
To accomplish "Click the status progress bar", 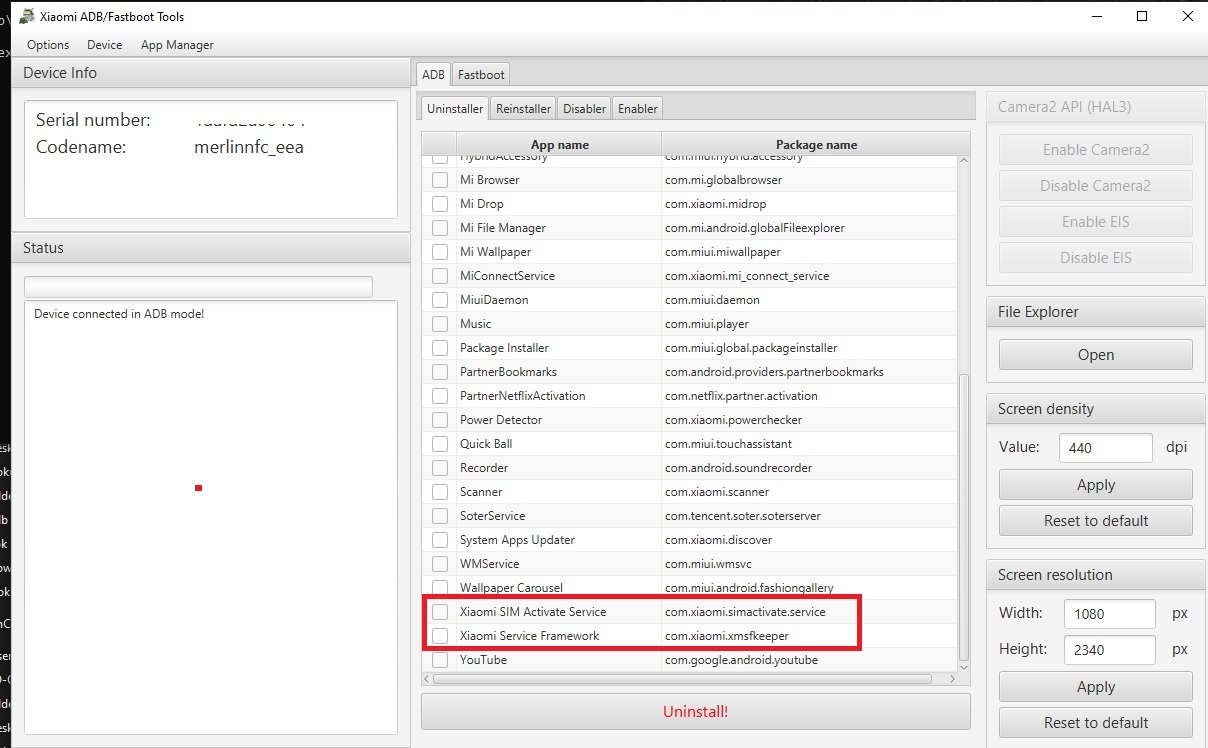I will point(198,287).
